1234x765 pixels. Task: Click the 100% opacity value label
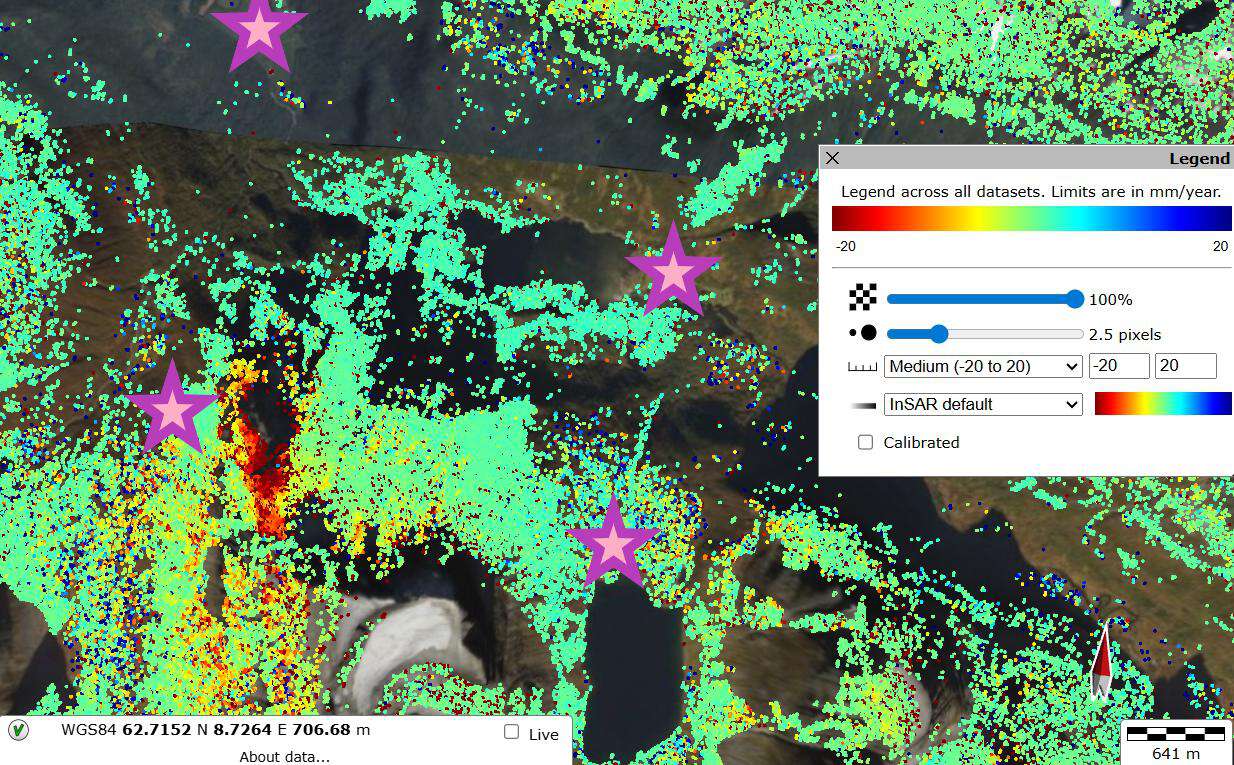(x=1110, y=299)
